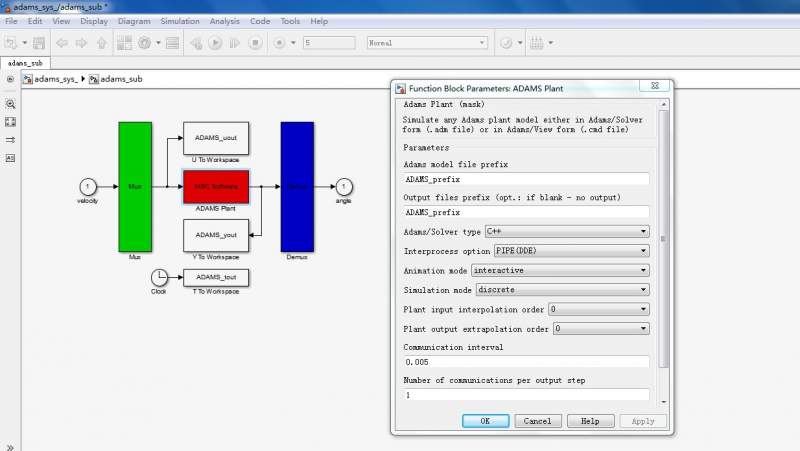Open the Model Configuration dropdown arrow
Screen dimensions: 800x451
click(158, 43)
